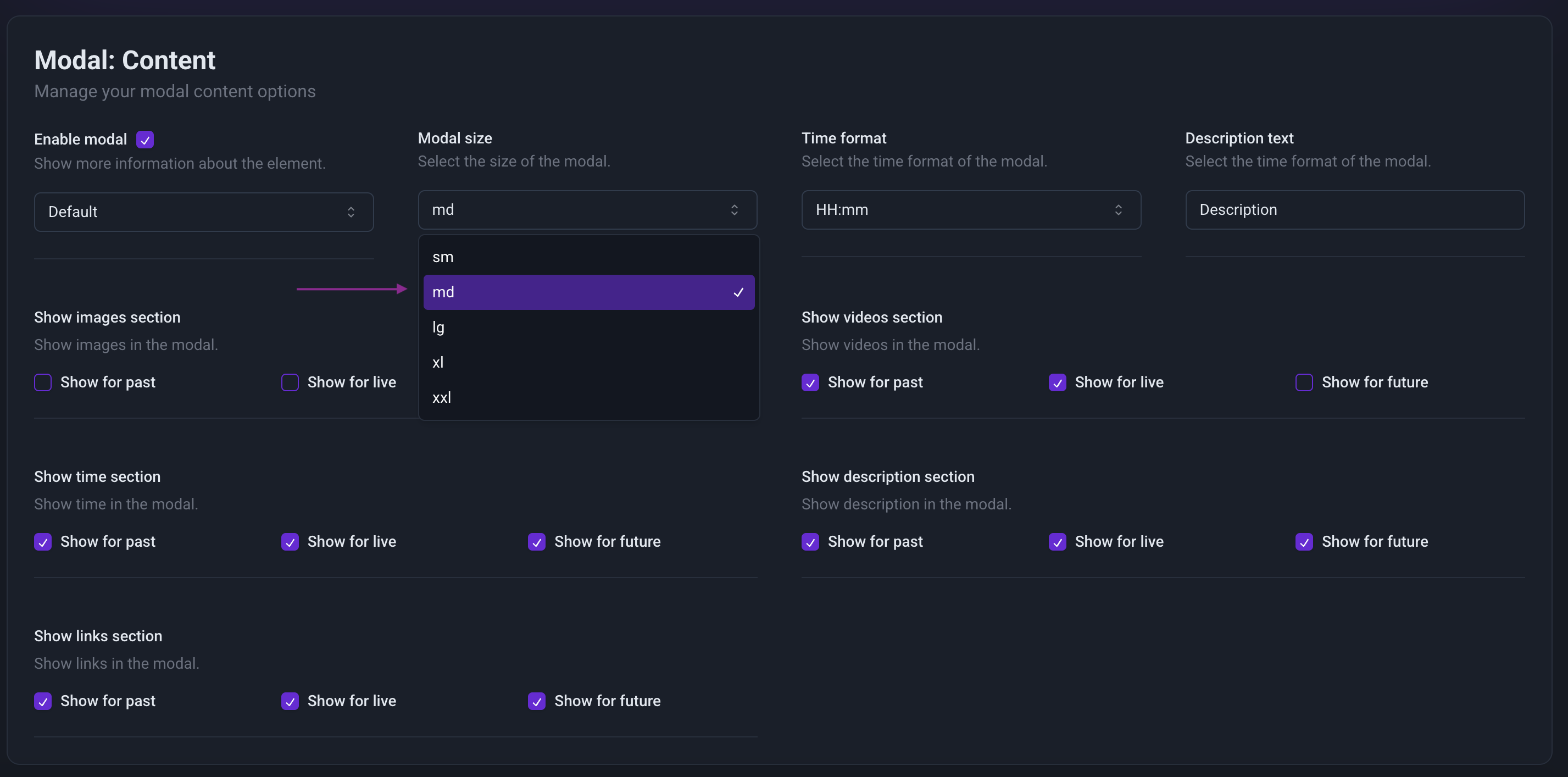Open the Default dropdown under Enable modal
Screen dimensions: 1568x777
point(204,212)
